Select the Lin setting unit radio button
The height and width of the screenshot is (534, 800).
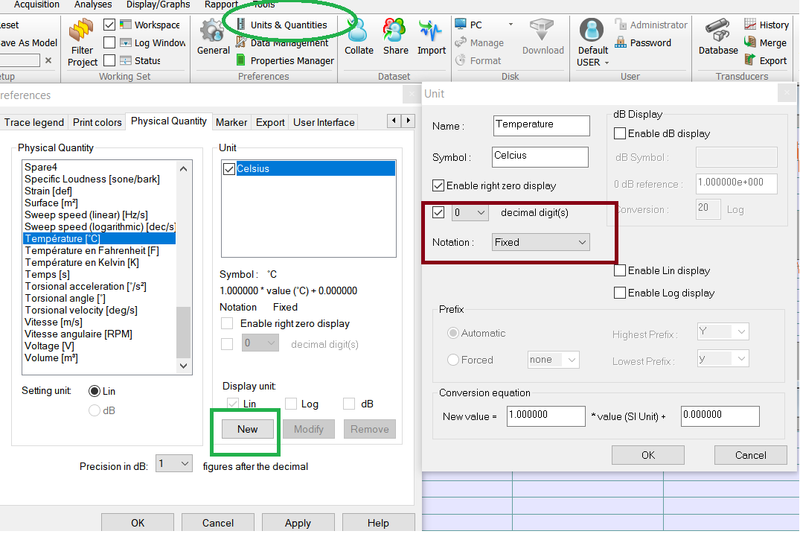click(x=94, y=391)
